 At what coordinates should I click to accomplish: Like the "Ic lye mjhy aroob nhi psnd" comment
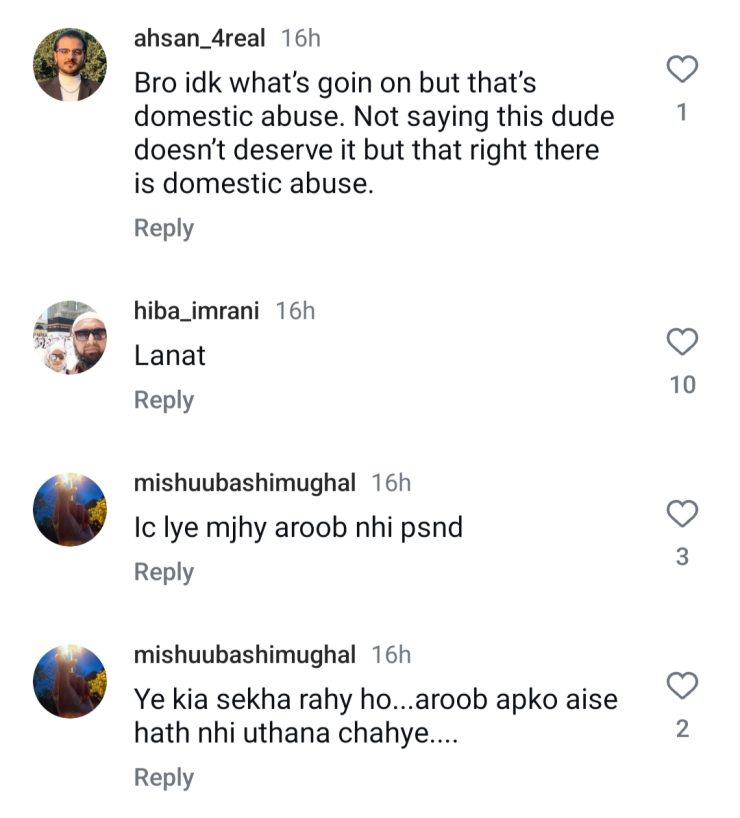tap(682, 515)
